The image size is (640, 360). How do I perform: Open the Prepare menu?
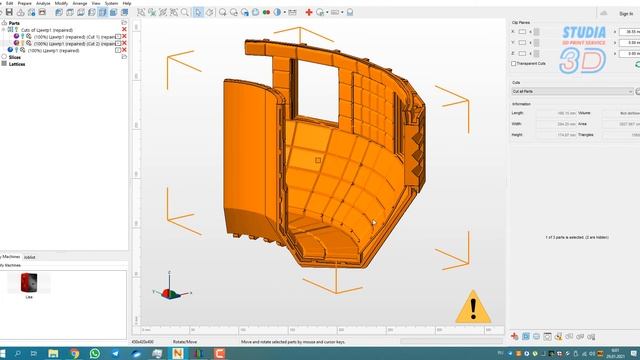coord(24,3)
